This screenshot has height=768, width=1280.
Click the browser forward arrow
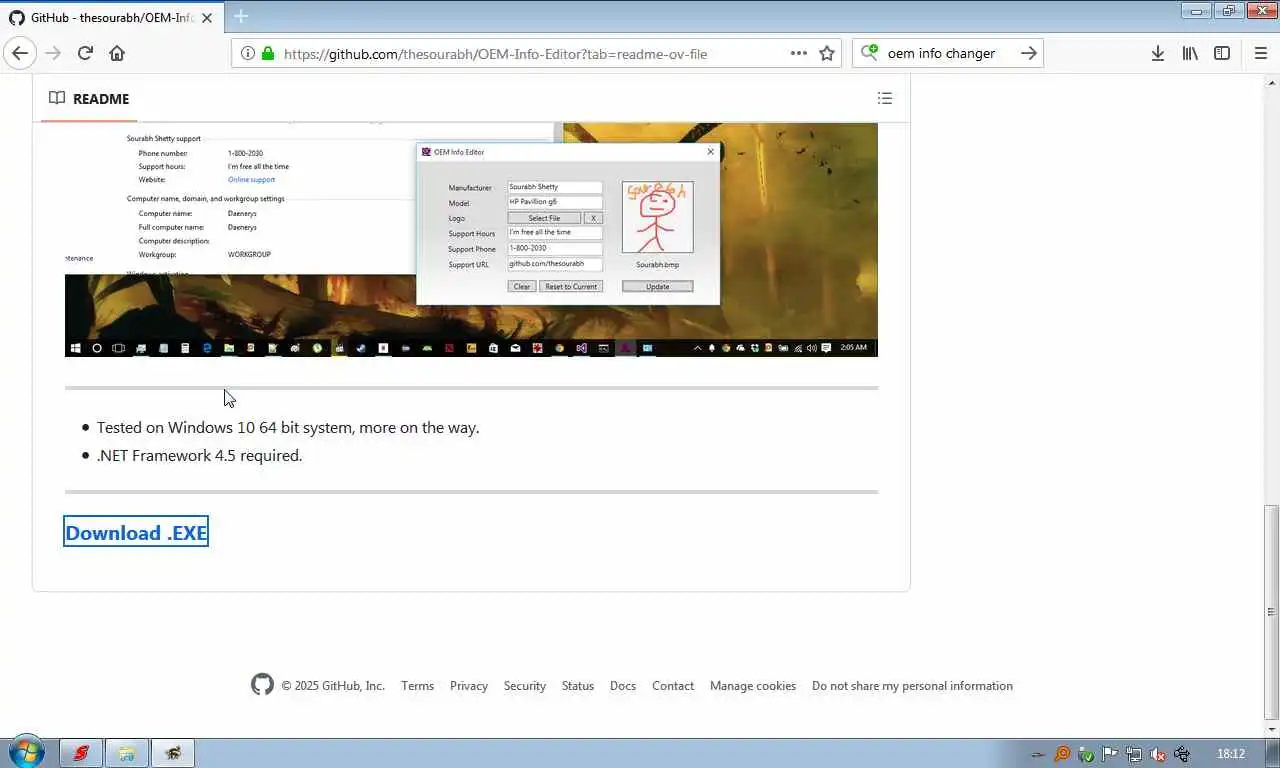click(53, 53)
